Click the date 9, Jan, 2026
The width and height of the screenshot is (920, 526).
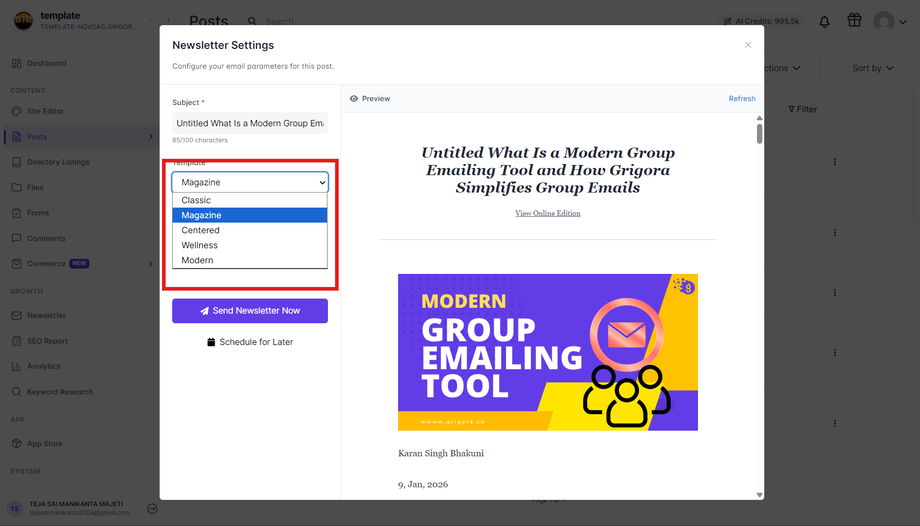pos(422,484)
